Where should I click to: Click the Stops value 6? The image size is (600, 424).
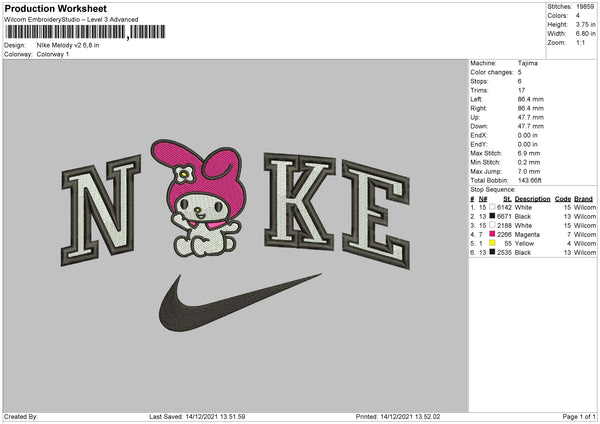(520, 81)
